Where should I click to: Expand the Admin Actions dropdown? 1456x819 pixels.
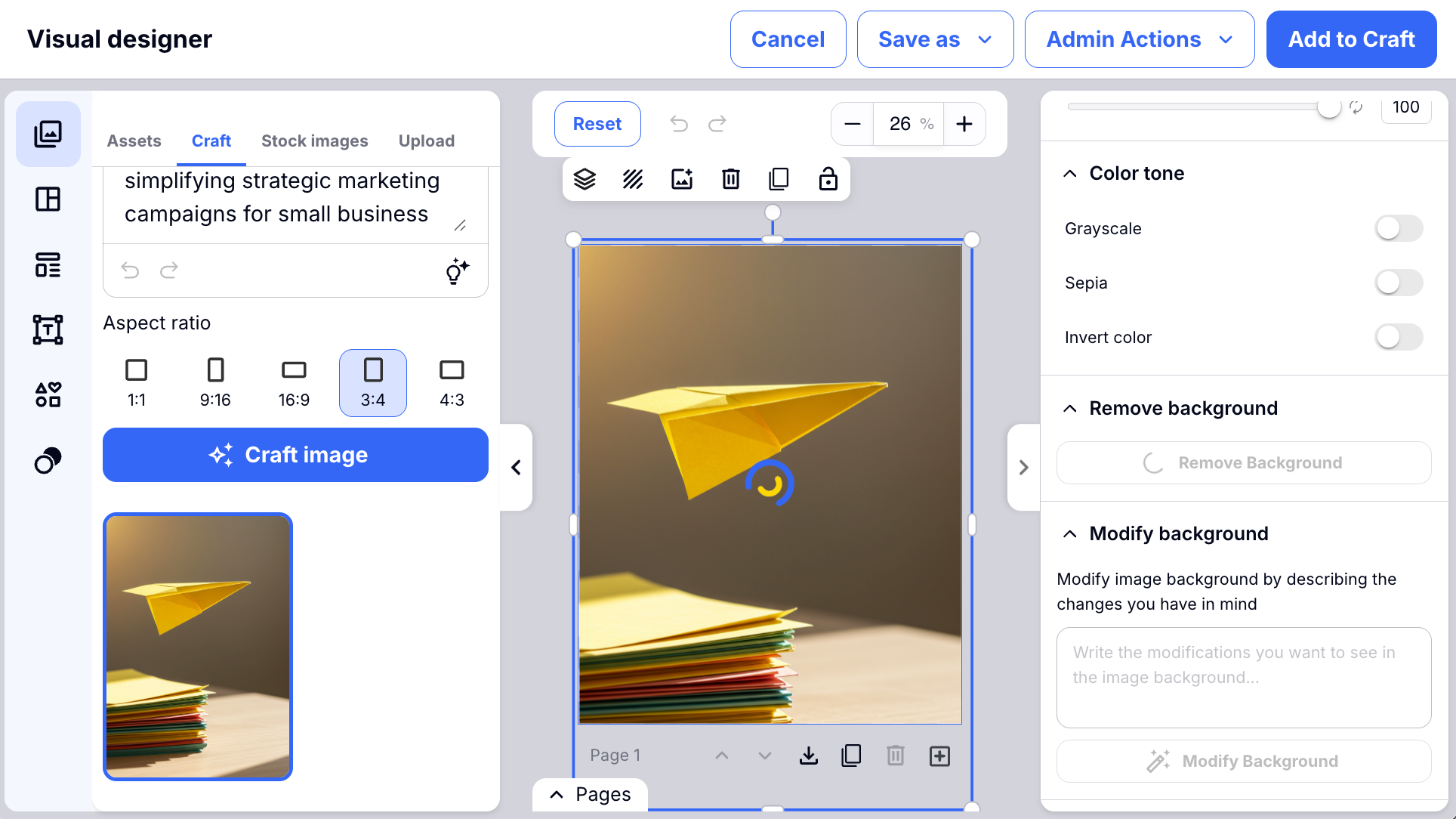[x=1139, y=39]
